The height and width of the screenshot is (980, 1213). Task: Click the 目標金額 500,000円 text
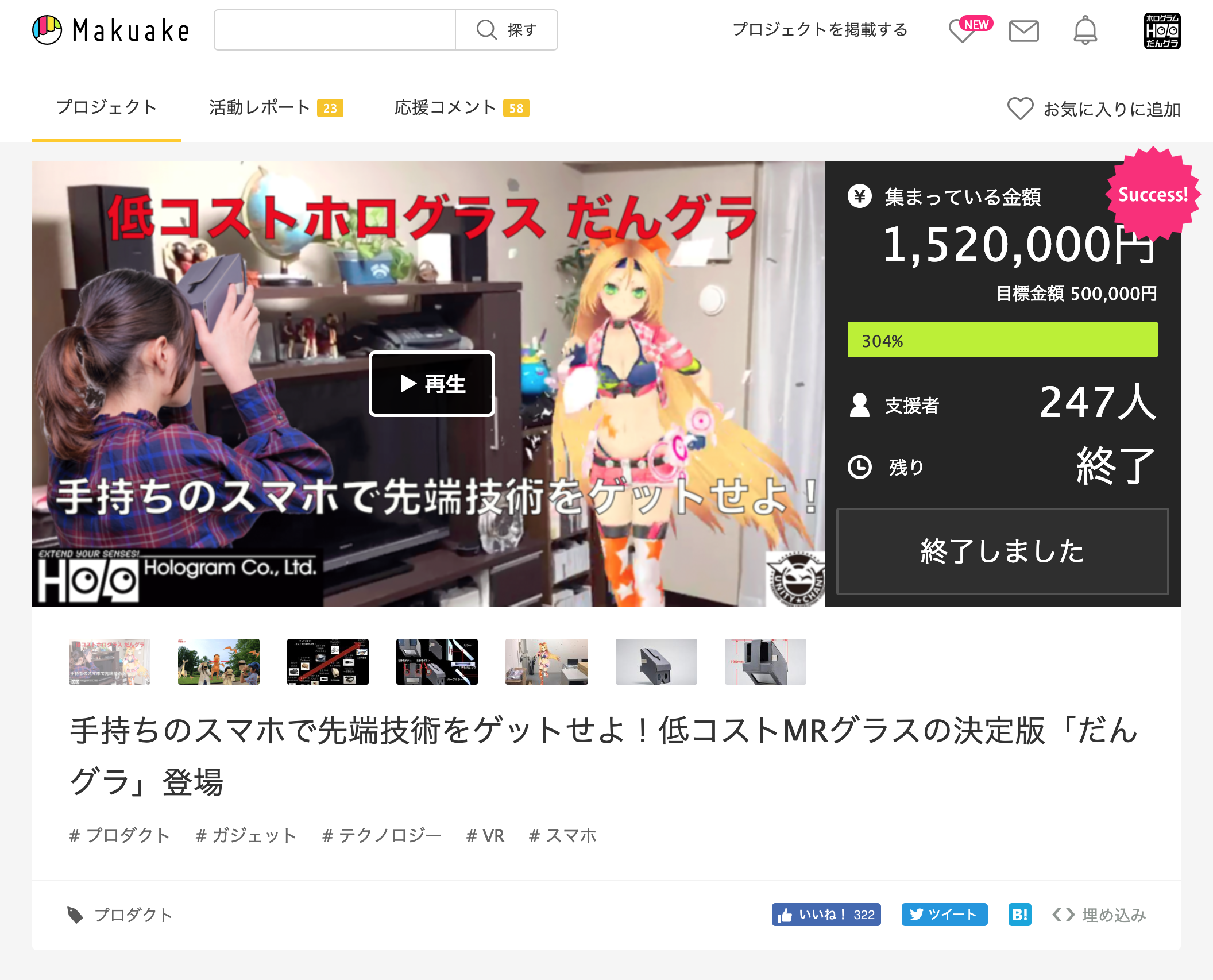point(1076,294)
